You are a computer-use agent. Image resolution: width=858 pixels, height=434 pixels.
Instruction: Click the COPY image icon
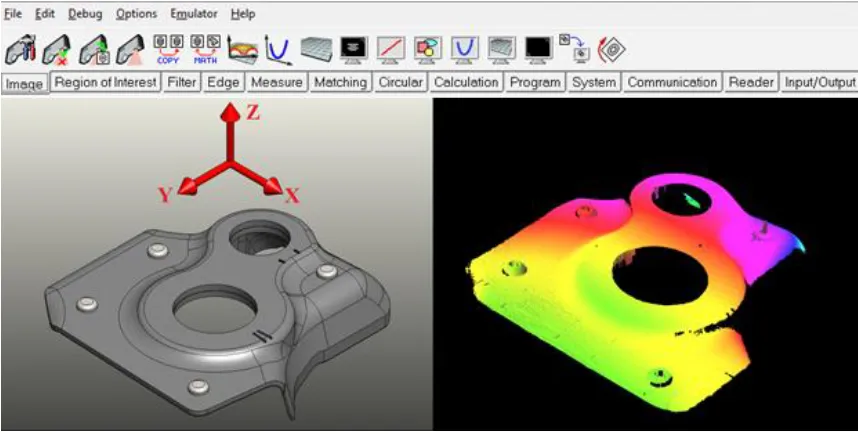pyautogui.click(x=168, y=49)
